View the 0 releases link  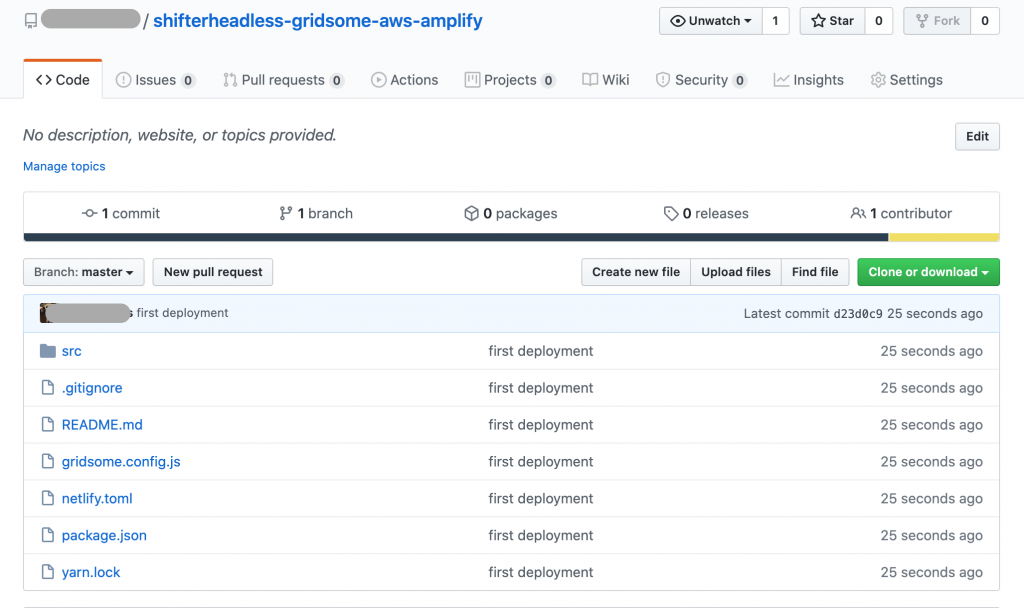tap(706, 214)
